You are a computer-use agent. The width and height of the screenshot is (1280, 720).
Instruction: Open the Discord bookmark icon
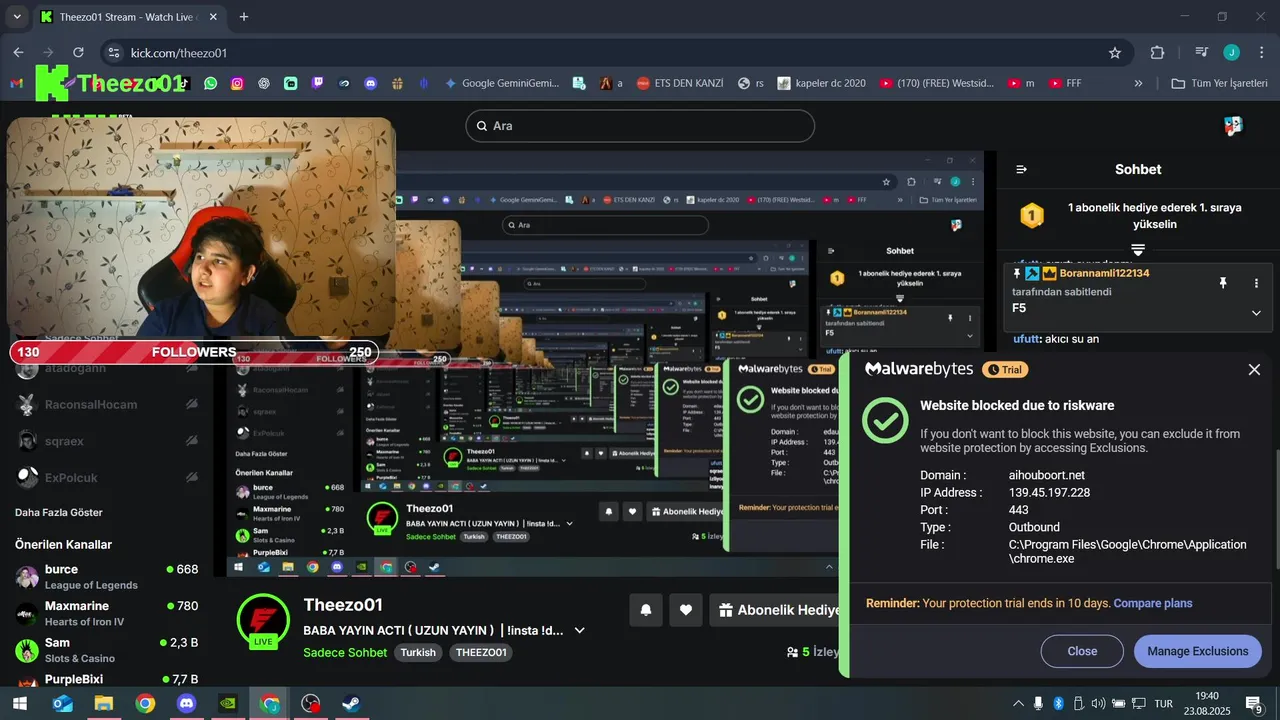tap(371, 83)
